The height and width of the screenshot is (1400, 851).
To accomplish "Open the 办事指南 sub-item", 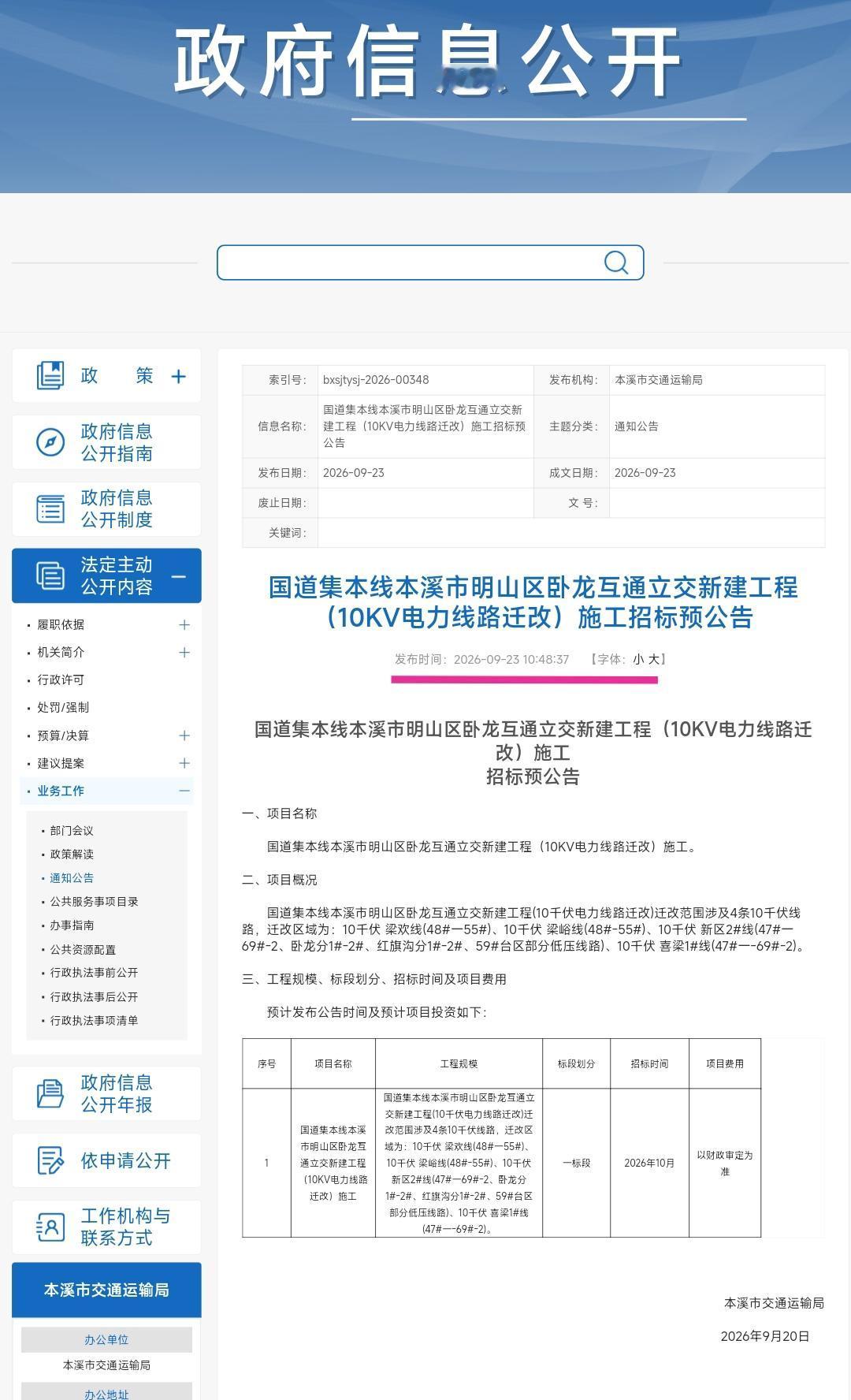I will (72, 925).
